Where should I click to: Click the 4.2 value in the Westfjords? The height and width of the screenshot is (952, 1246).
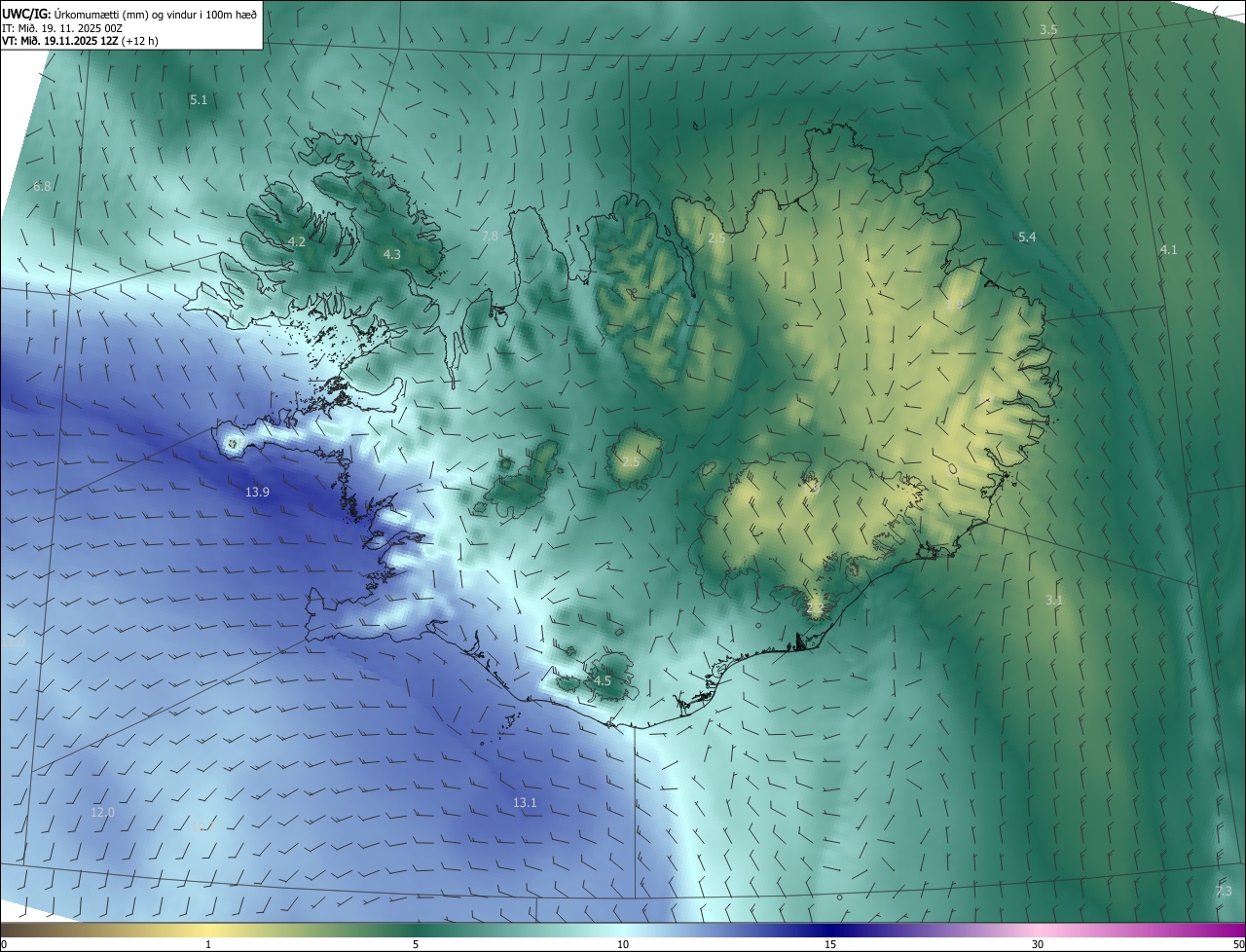[x=297, y=241]
